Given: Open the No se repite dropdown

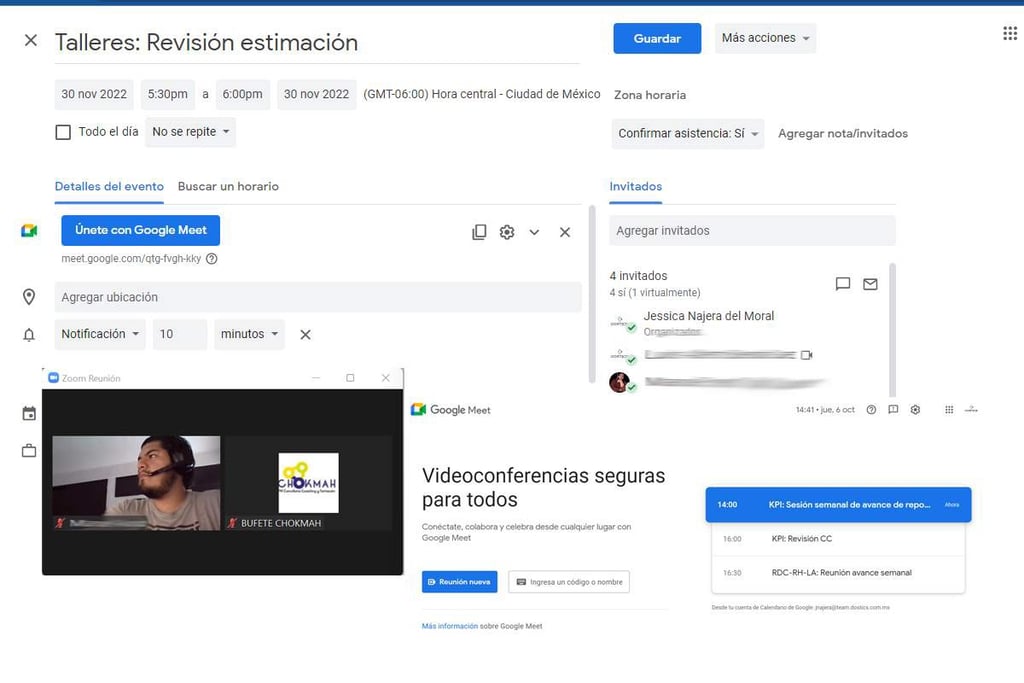Looking at the screenshot, I should (x=190, y=132).
